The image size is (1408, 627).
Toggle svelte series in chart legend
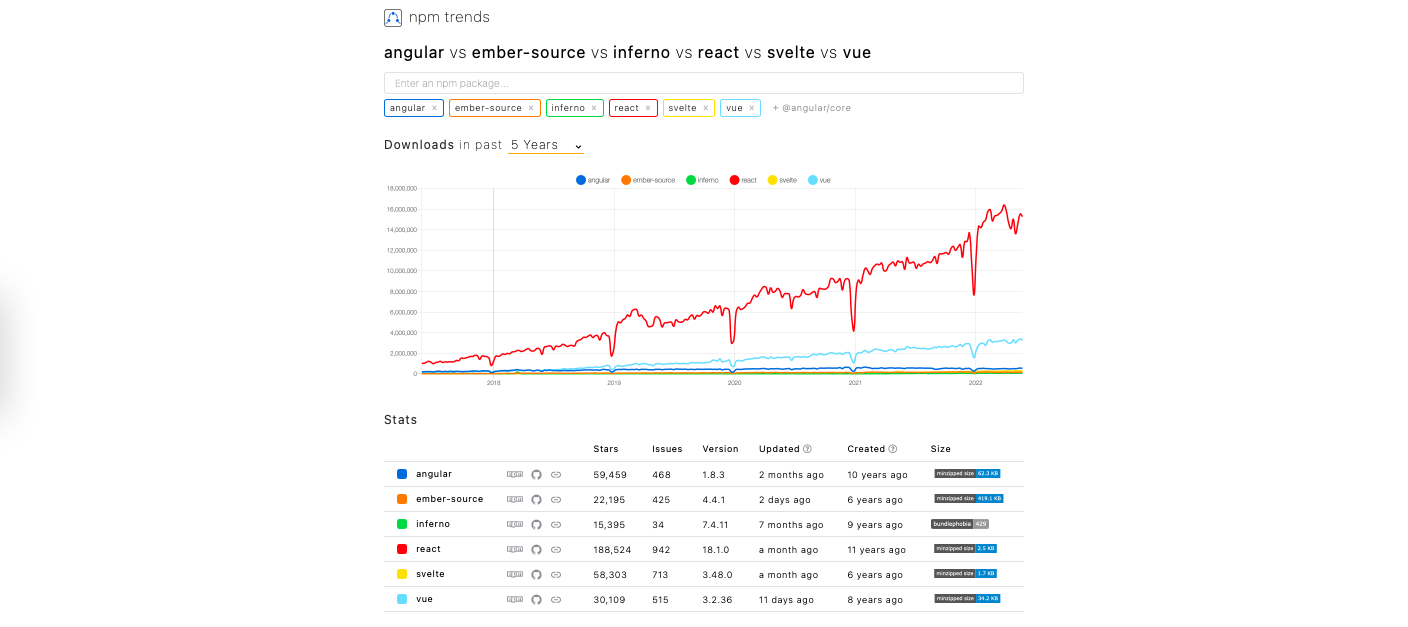pos(782,180)
